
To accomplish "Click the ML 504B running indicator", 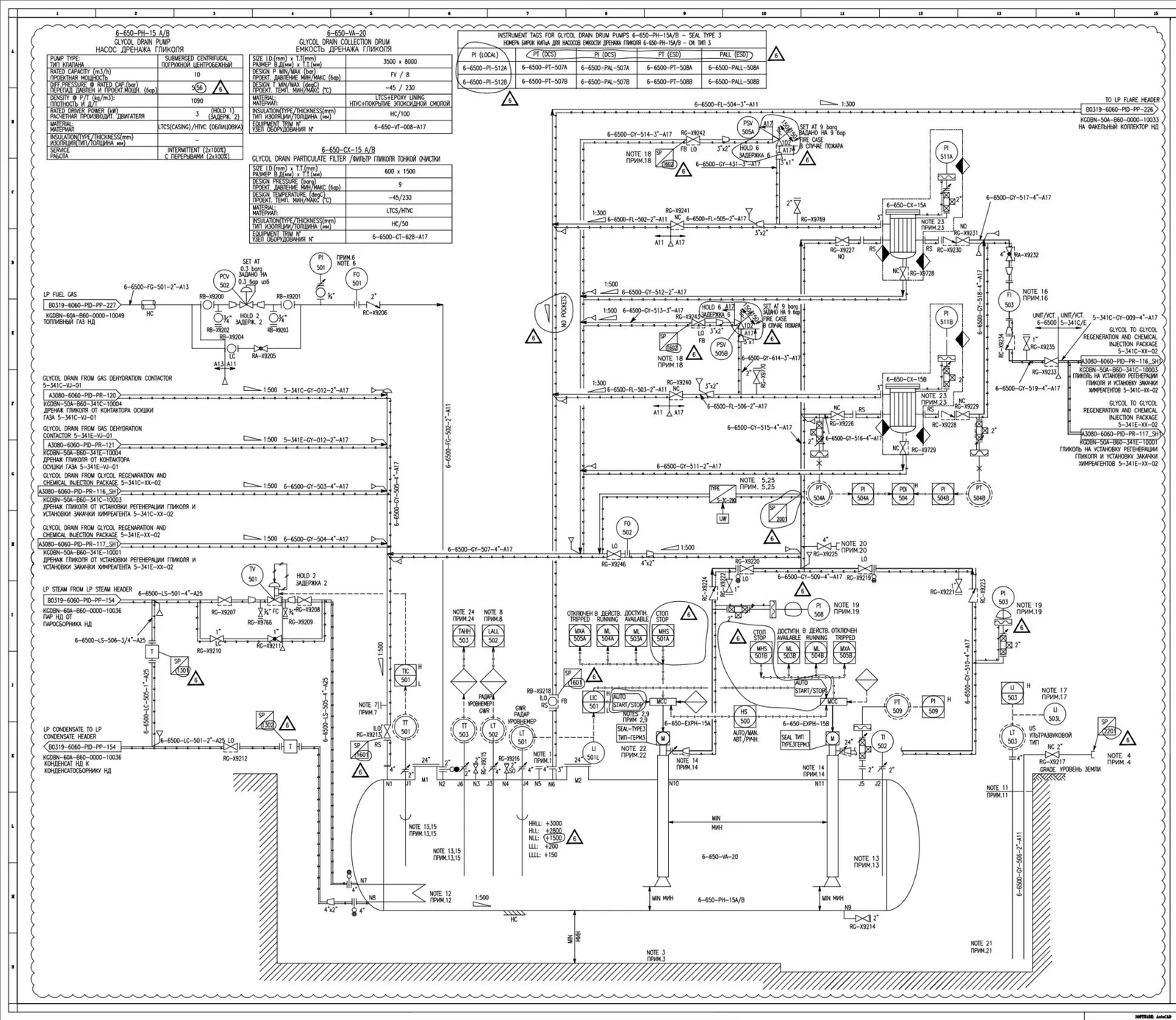I will [x=817, y=653].
